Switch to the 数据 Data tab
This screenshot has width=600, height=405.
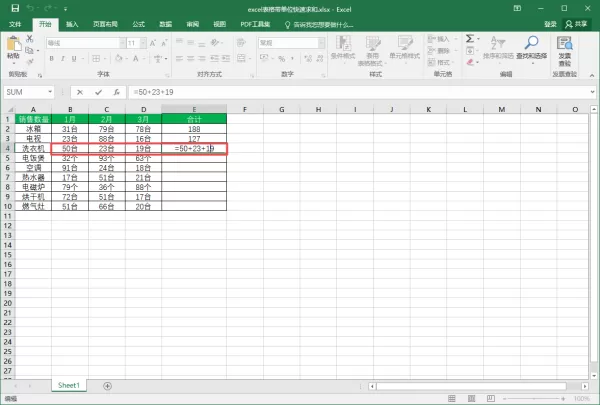pyautogui.click(x=165, y=24)
